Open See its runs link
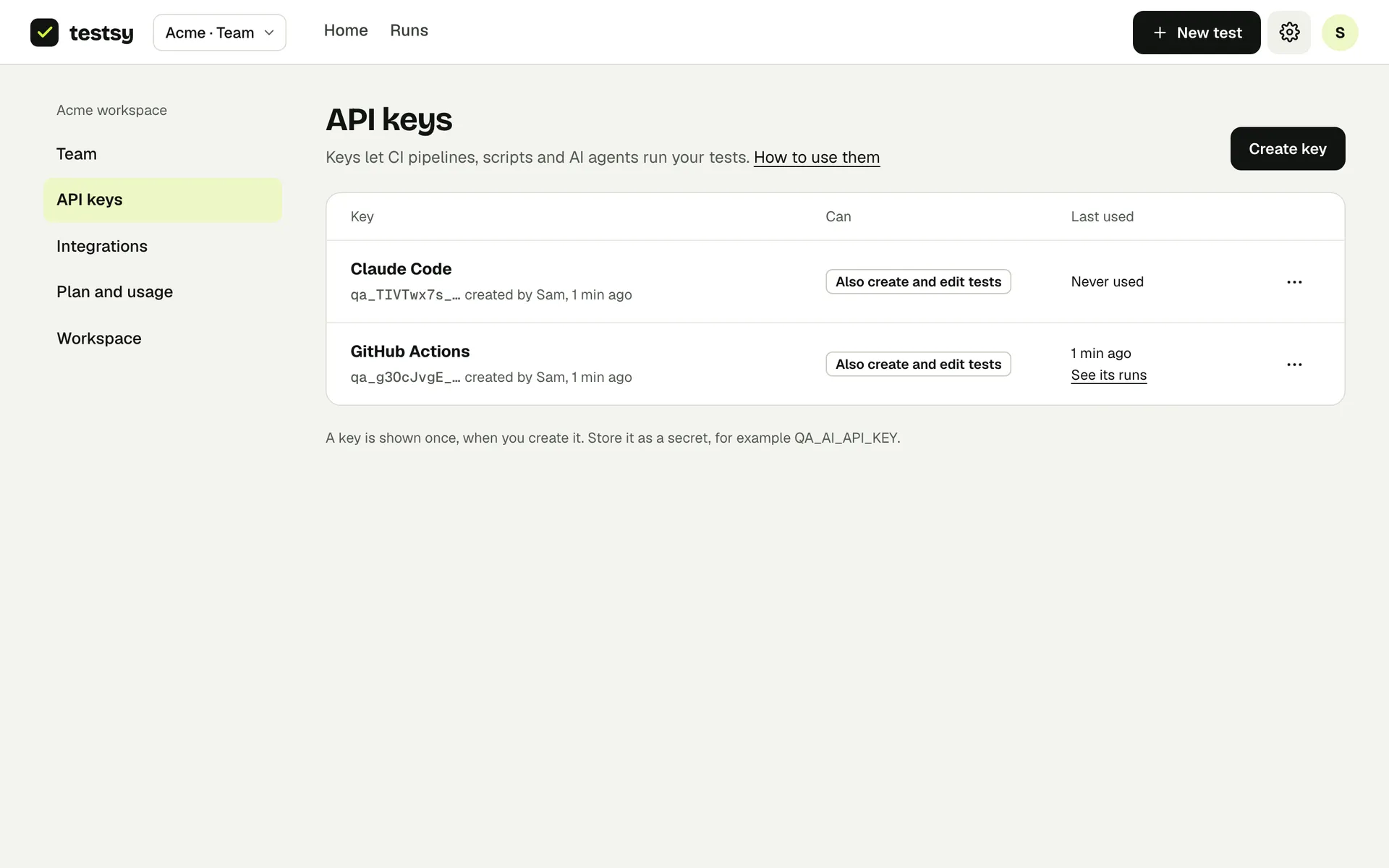Viewport: 1389px width, 868px height. coord(1108,375)
